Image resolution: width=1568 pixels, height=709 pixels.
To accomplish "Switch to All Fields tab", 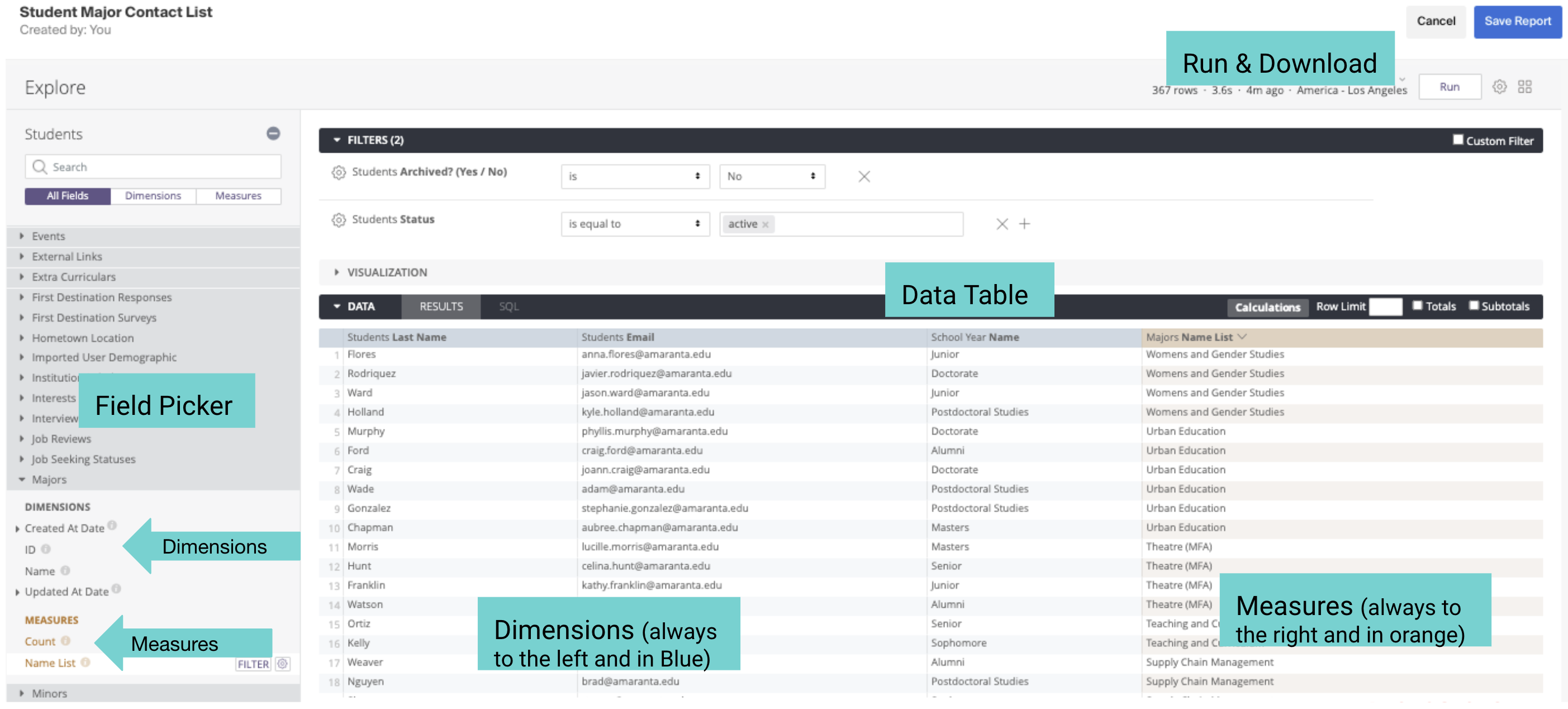I will click(68, 196).
